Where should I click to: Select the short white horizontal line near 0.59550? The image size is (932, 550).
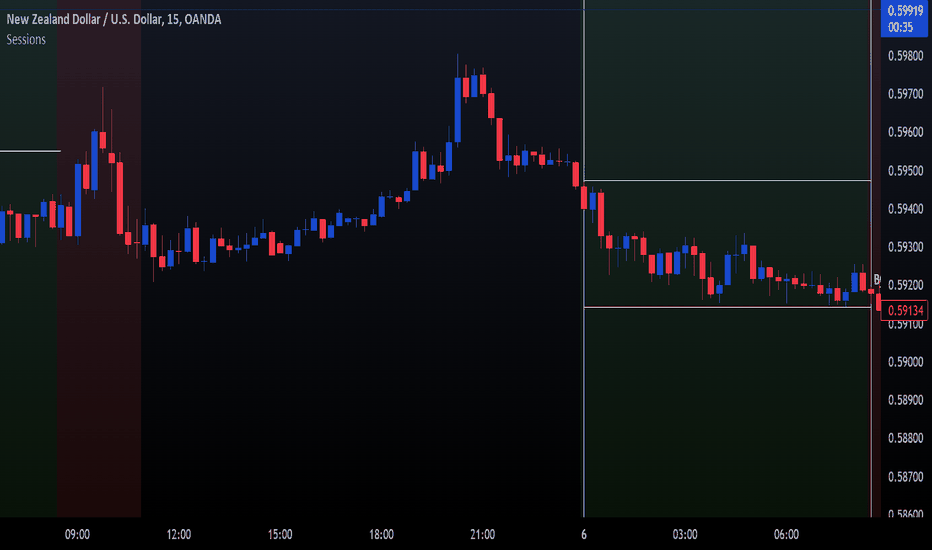(x=30, y=151)
